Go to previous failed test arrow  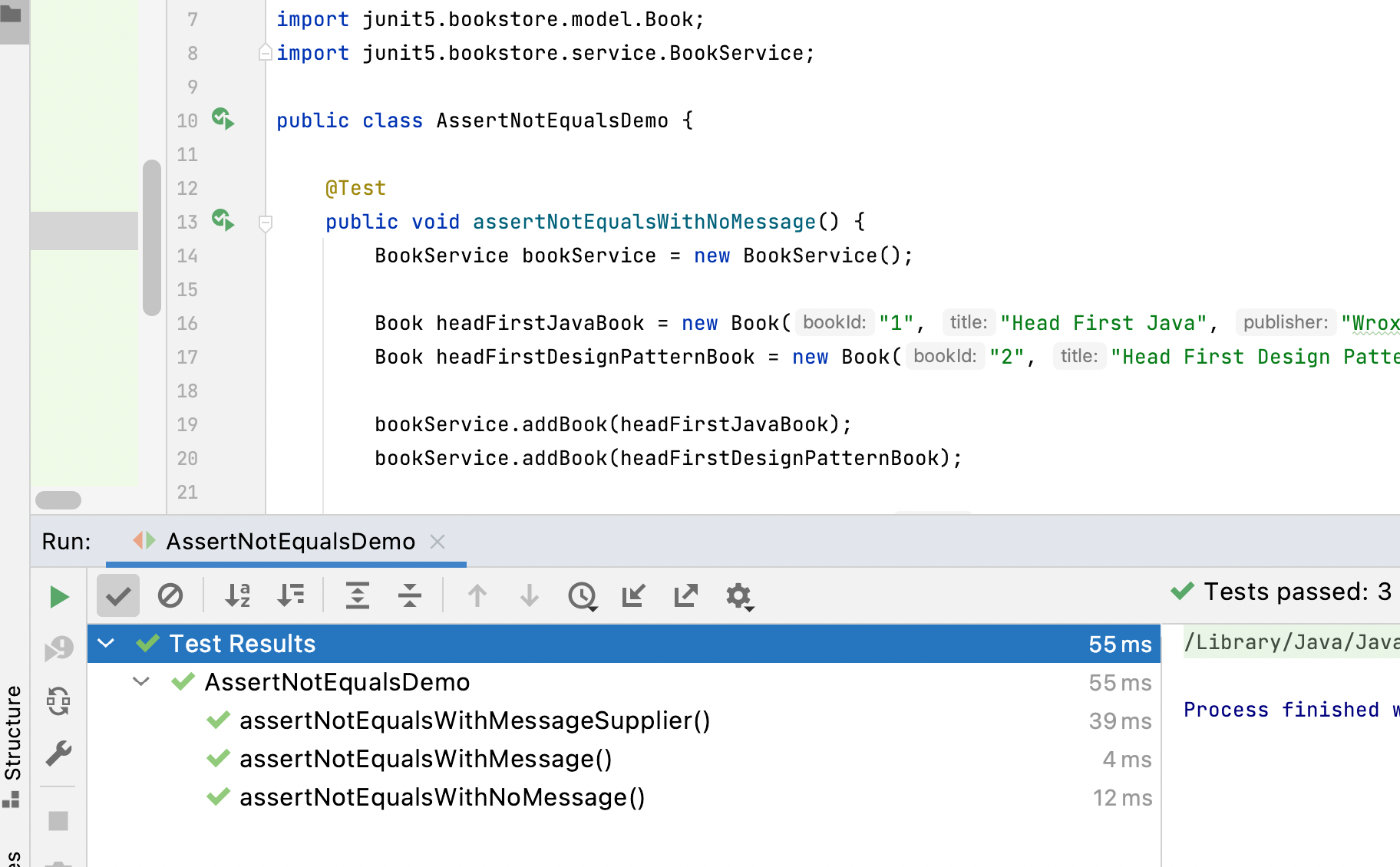tap(477, 595)
